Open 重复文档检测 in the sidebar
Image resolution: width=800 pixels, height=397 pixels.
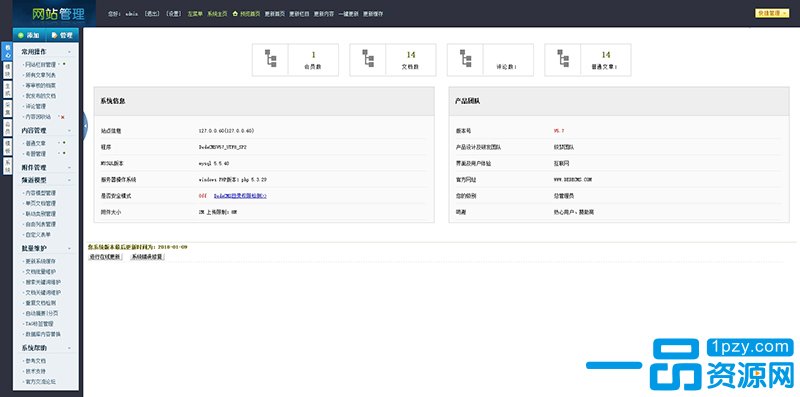(x=40, y=303)
